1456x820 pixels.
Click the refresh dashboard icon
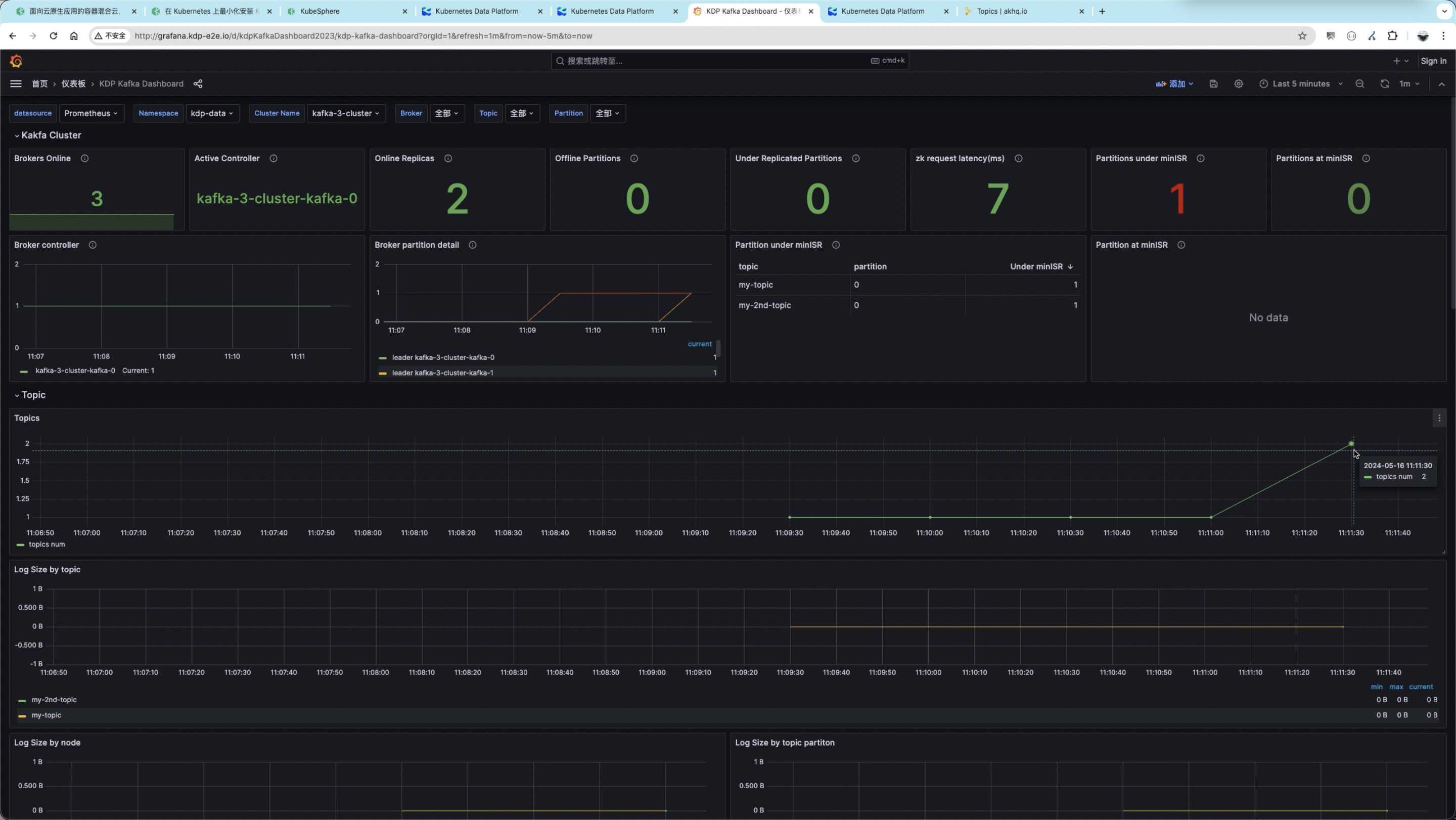point(1384,83)
